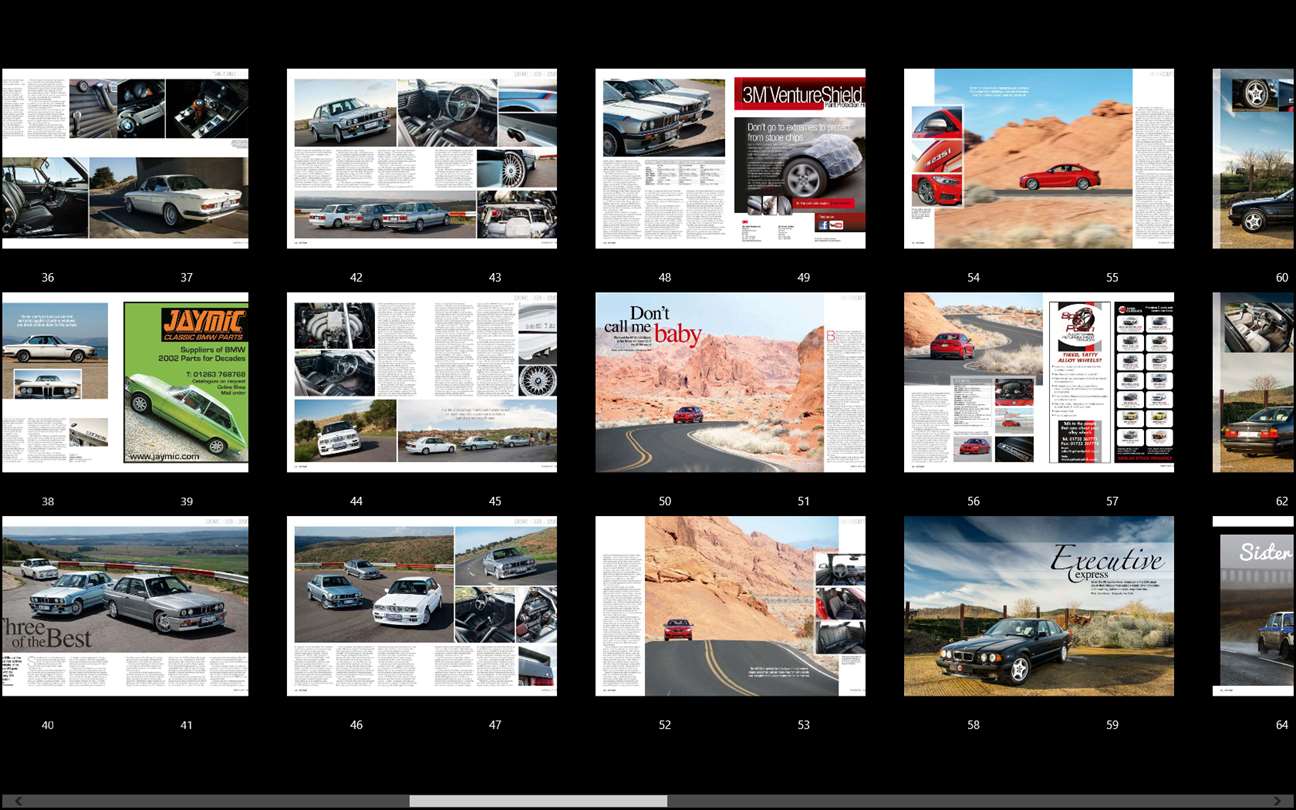
Task: Click the horizontal scrollbar thumb
Action: click(x=538, y=801)
